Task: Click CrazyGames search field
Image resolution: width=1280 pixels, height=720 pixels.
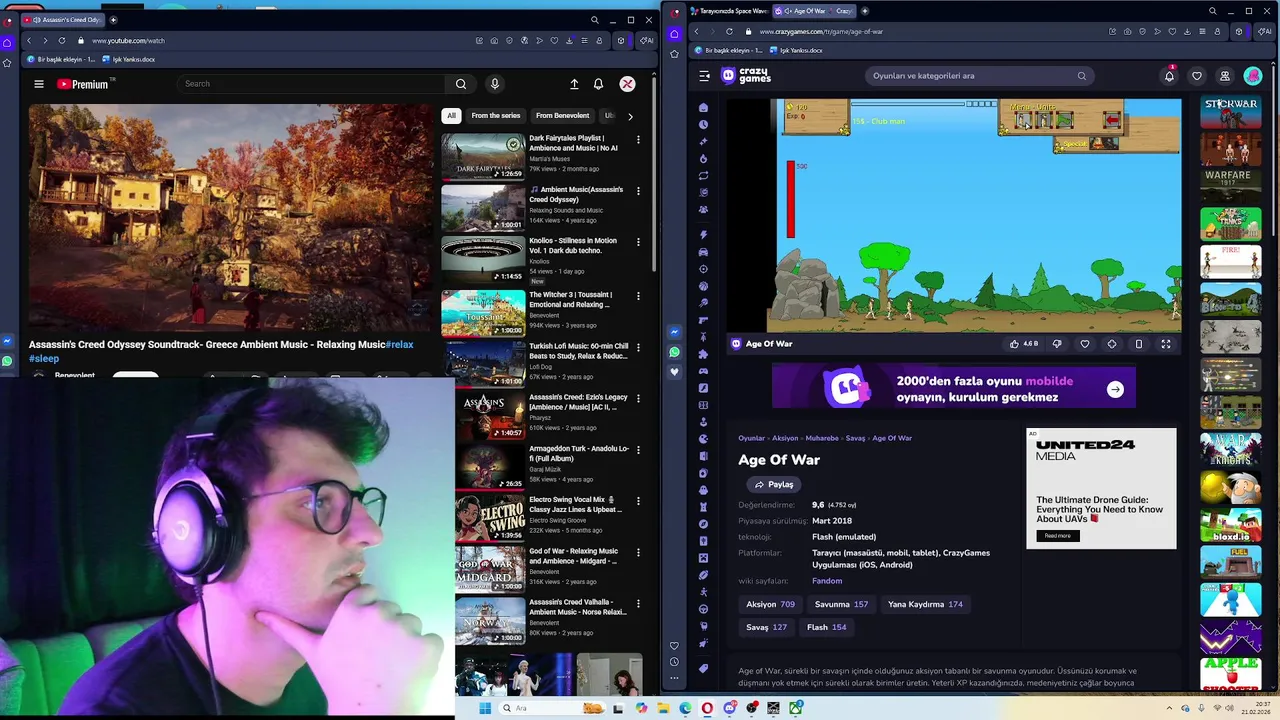Action: [x=979, y=76]
